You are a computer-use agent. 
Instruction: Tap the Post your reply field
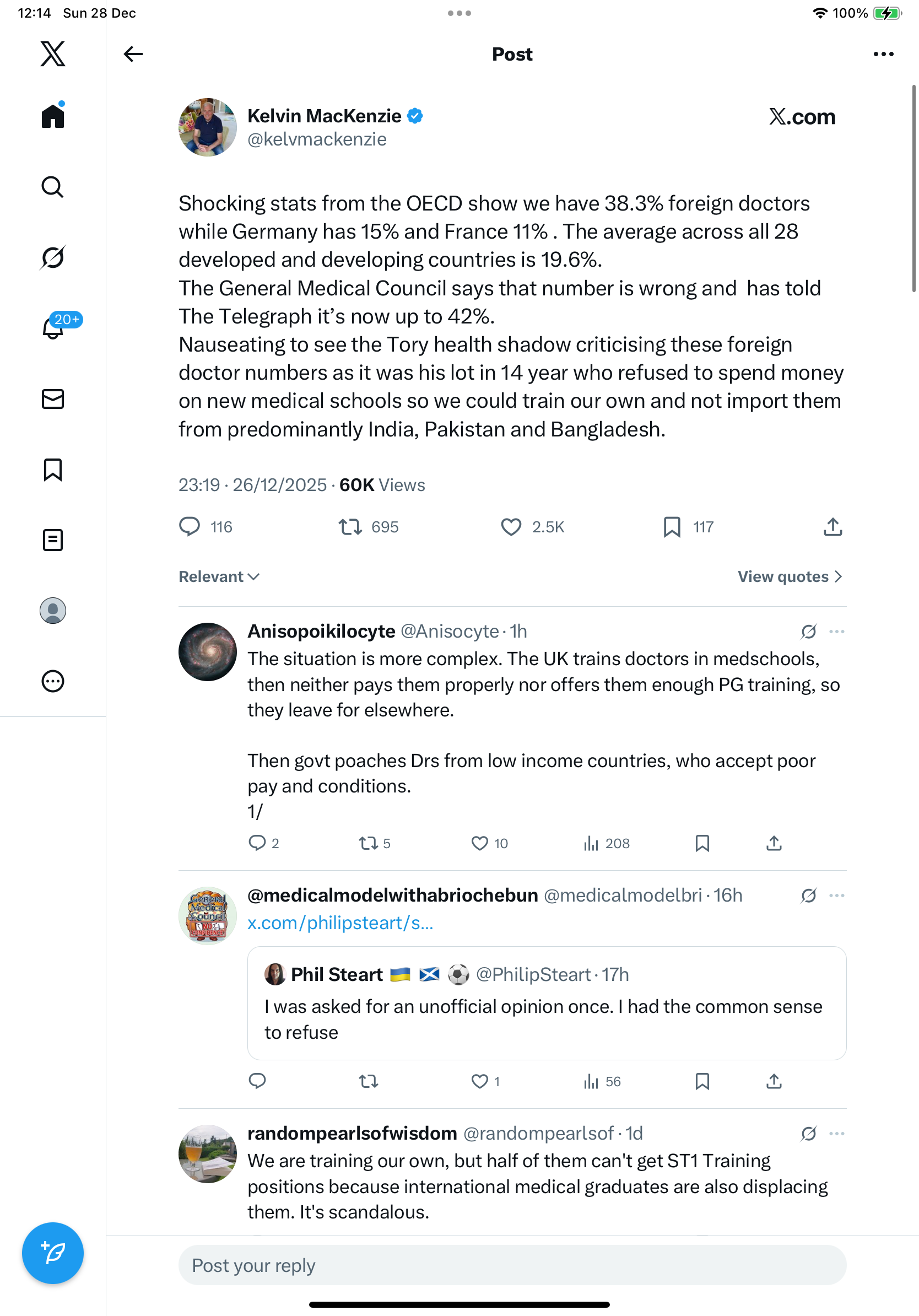[512, 1265]
